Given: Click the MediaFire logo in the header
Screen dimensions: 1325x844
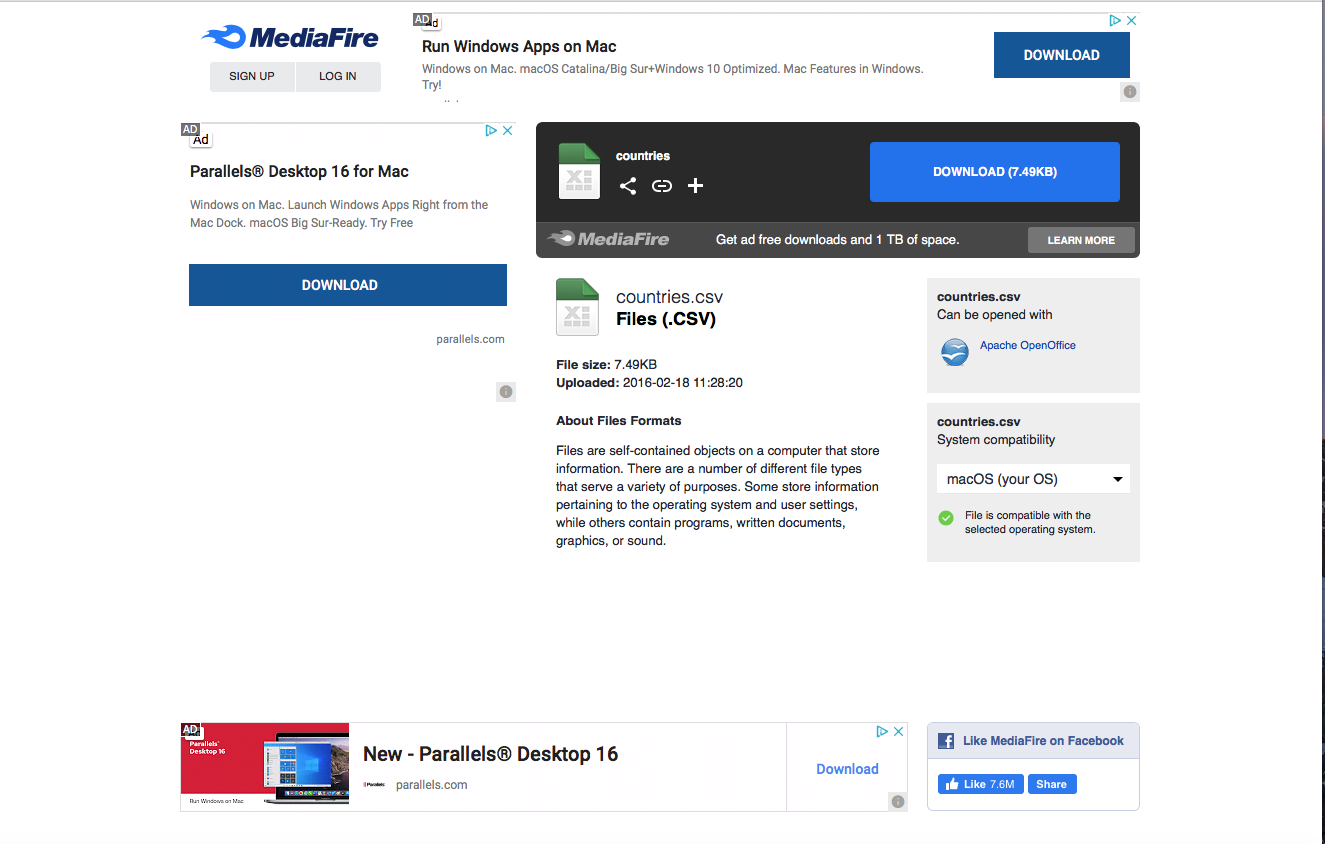Looking at the screenshot, I should pos(290,38).
